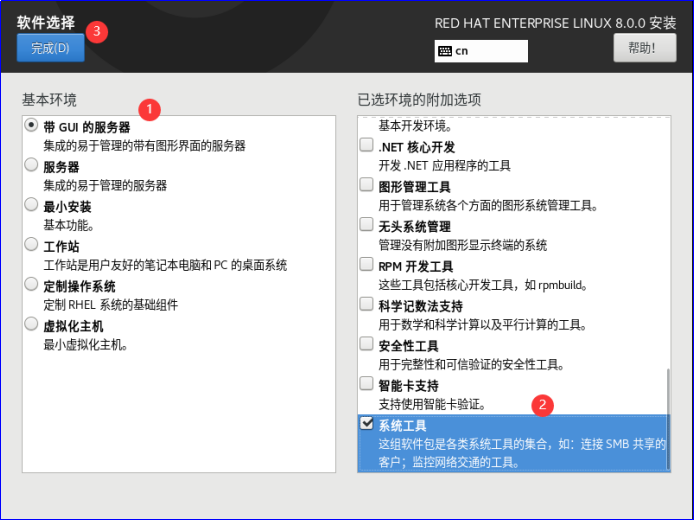
Task: Click text 定制 RHEL 系统的基础组件
Action: (111, 305)
